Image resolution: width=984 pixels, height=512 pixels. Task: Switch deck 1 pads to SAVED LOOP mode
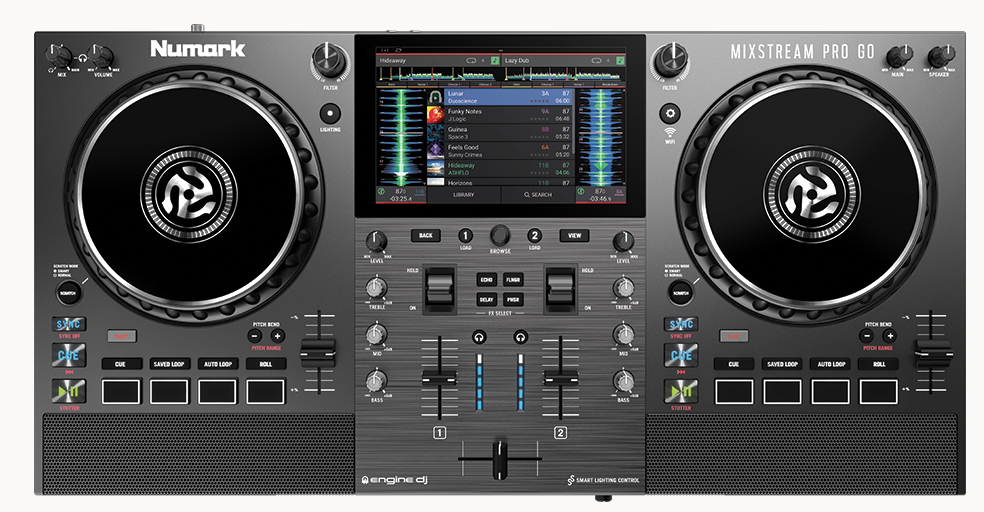[x=169, y=364]
